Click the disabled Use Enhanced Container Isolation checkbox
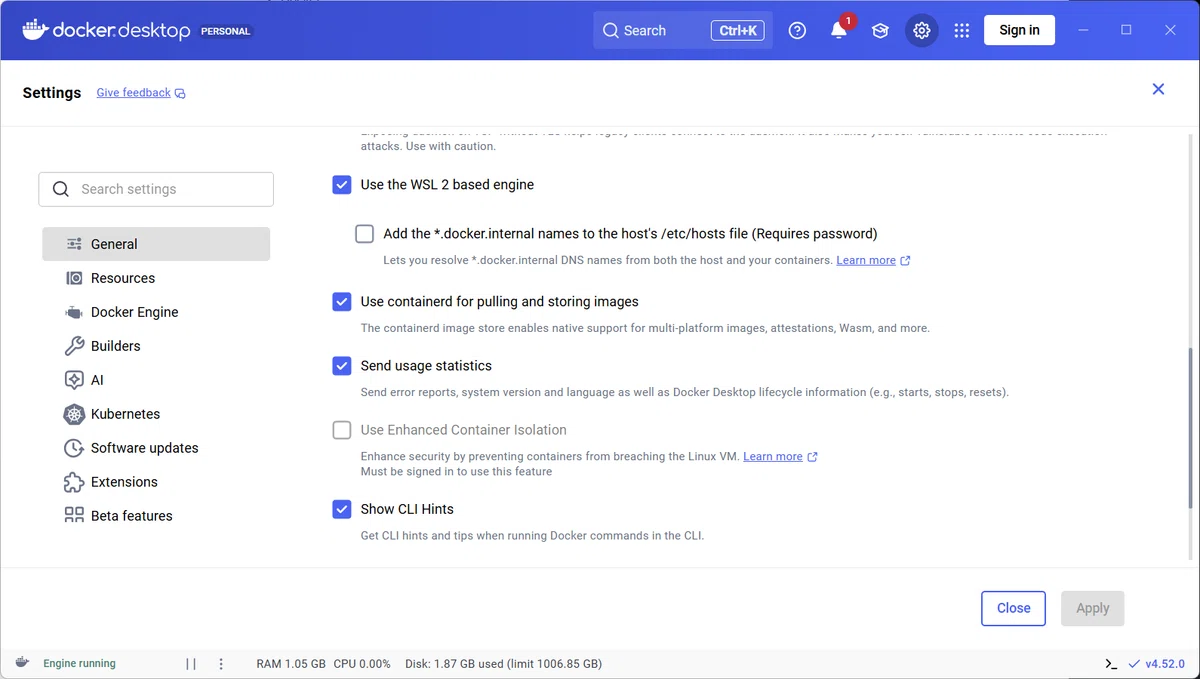 (x=342, y=430)
